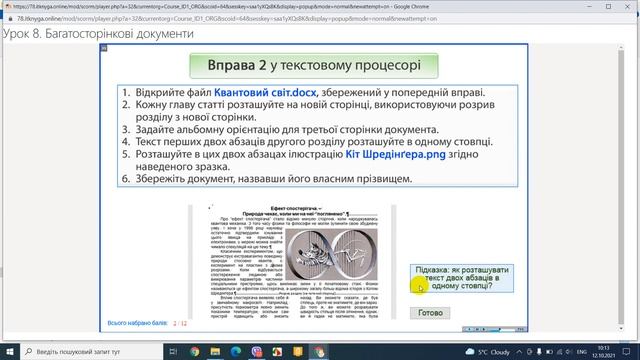The image size is (640, 360).
Task: Open Microsoft Edge from taskbar
Action: click(x=236, y=351)
